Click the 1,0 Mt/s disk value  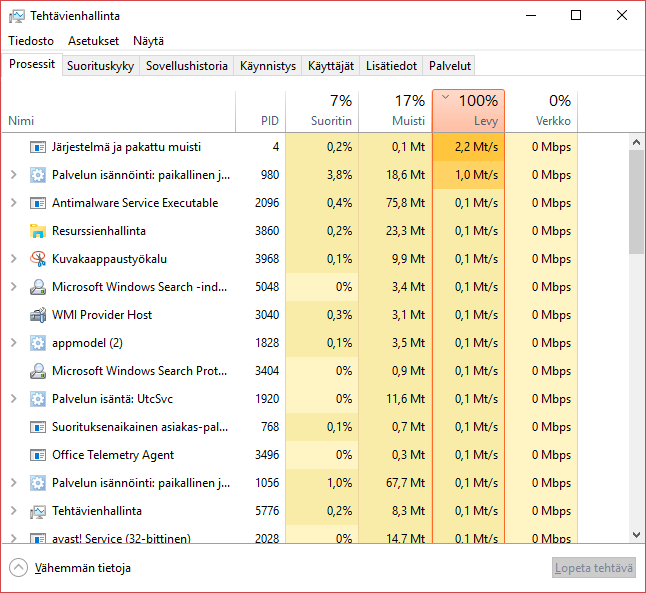[x=476, y=175]
